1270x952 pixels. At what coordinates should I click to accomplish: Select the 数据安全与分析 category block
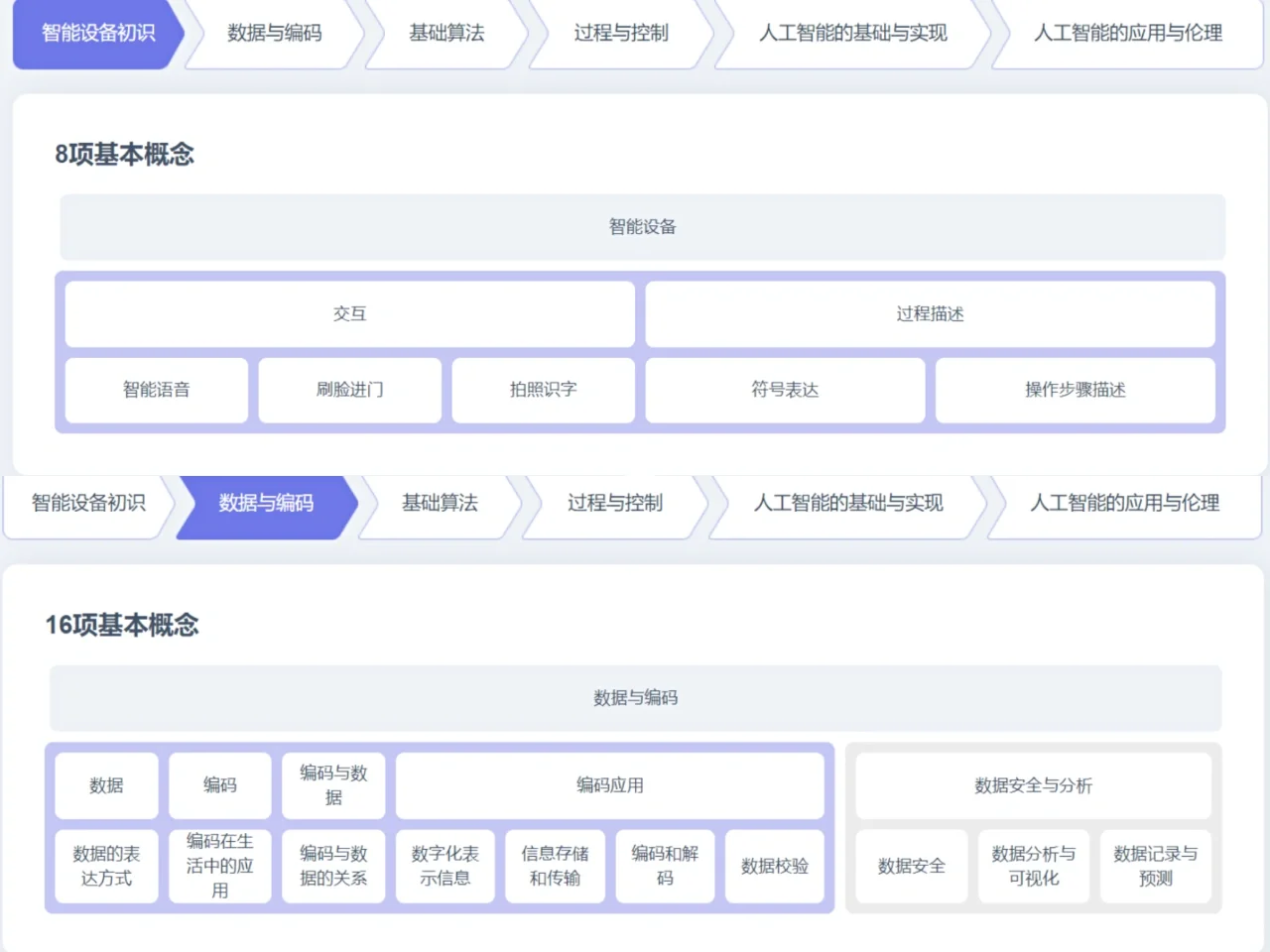[x=1034, y=785]
